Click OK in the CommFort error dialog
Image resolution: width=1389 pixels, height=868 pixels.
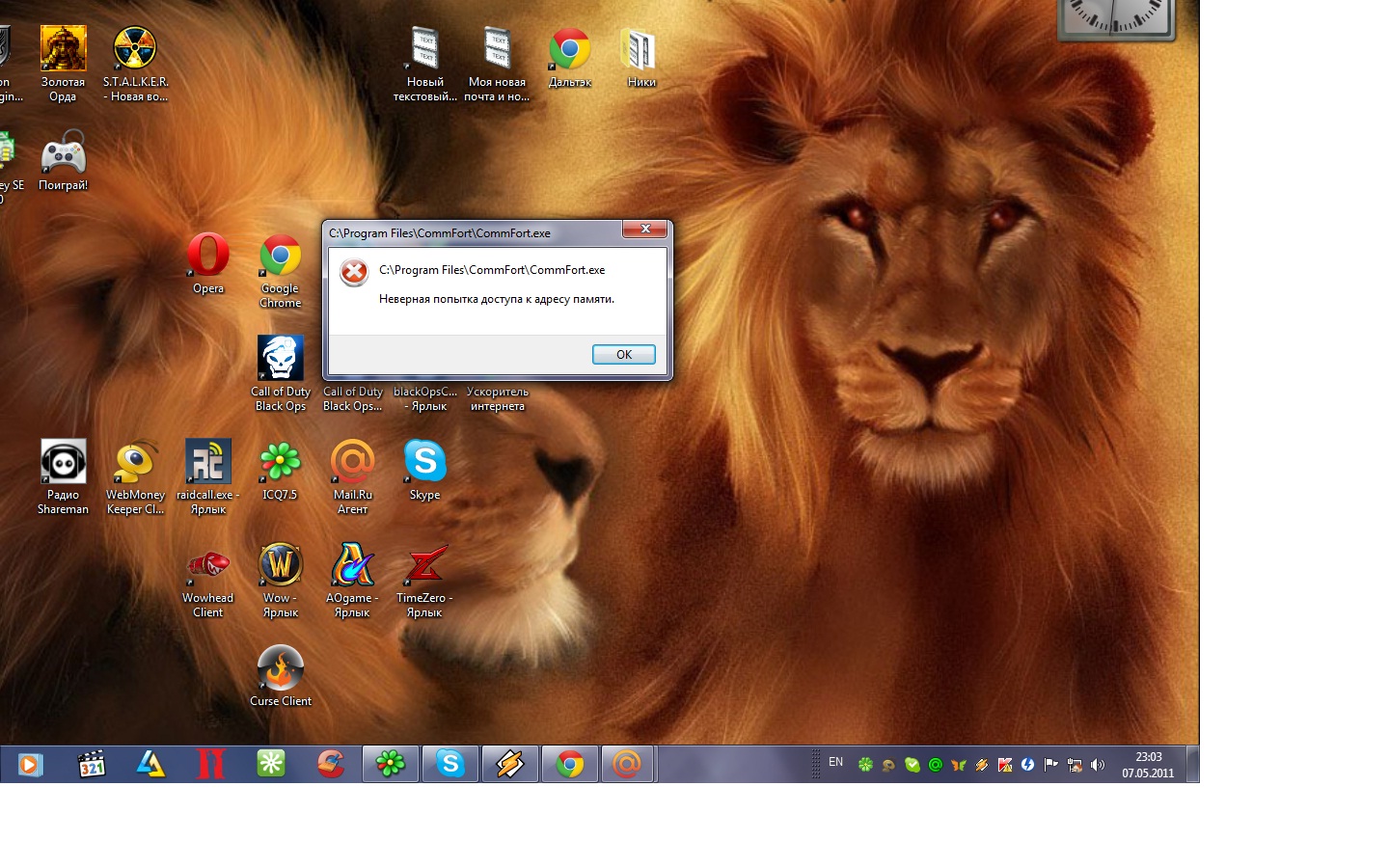pyautogui.click(x=623, y=355)
